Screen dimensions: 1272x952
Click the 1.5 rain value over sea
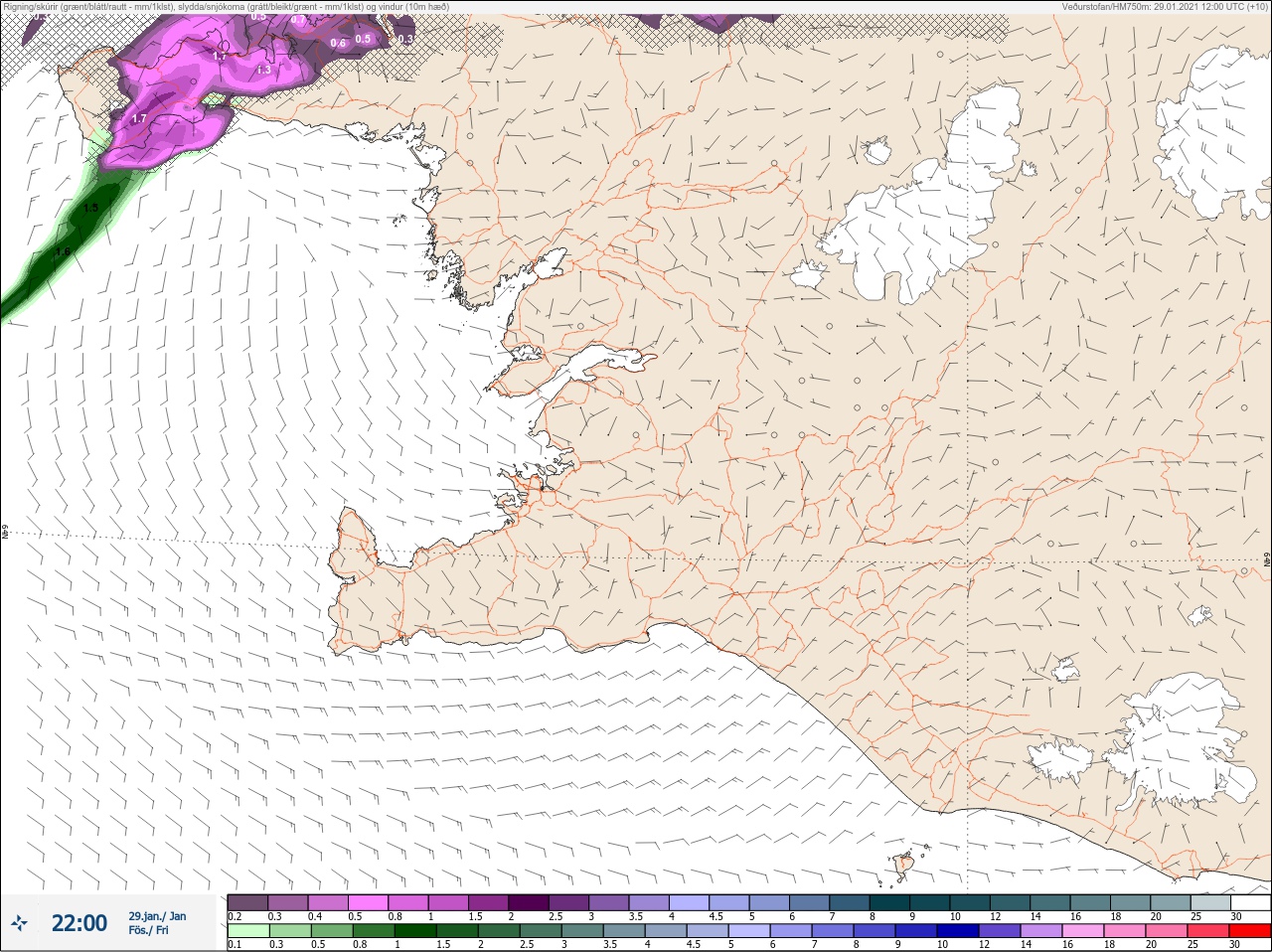point(91,208)
